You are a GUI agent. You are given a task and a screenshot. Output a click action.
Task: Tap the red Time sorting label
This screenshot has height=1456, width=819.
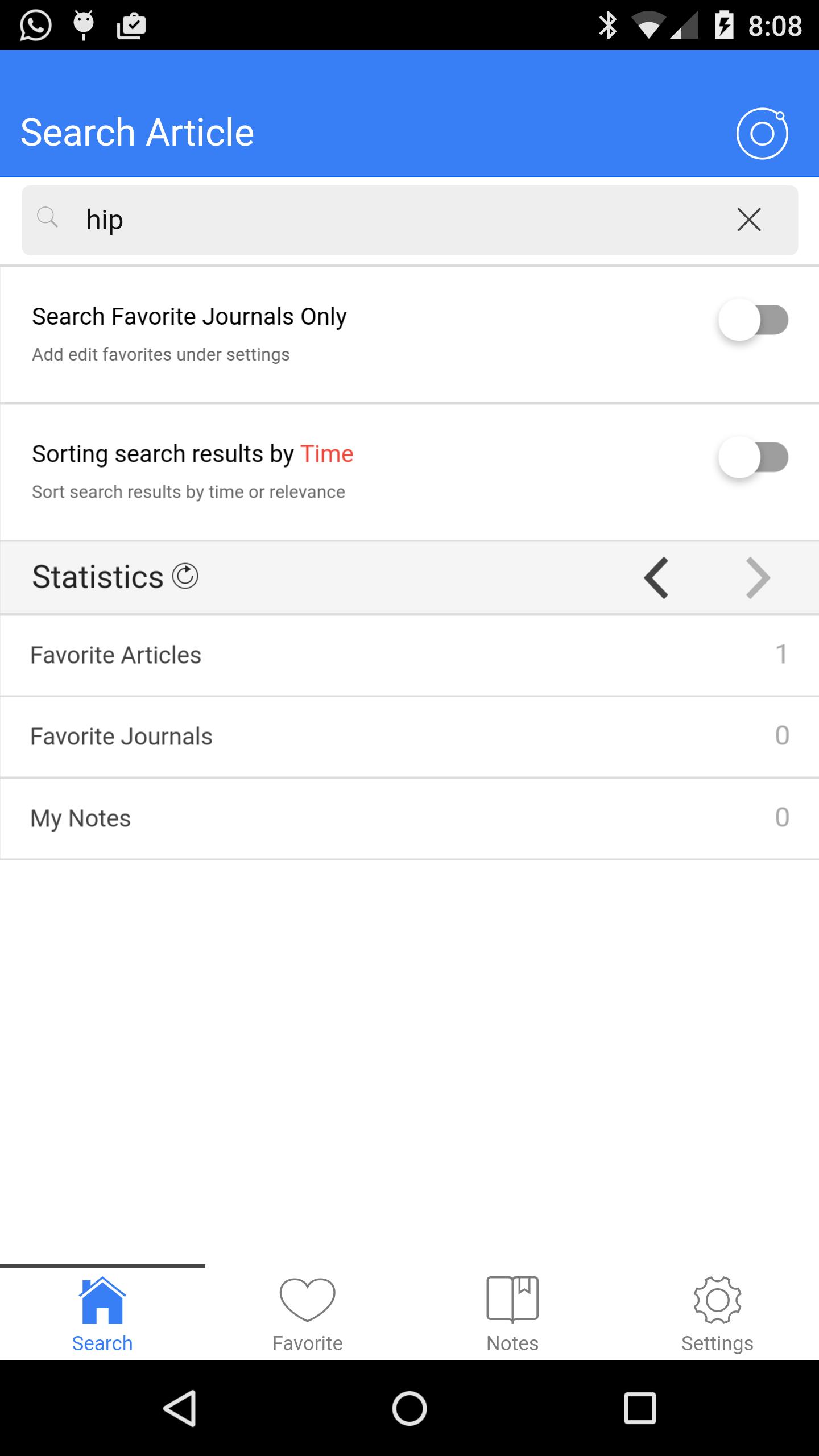(x=327, y=454)
